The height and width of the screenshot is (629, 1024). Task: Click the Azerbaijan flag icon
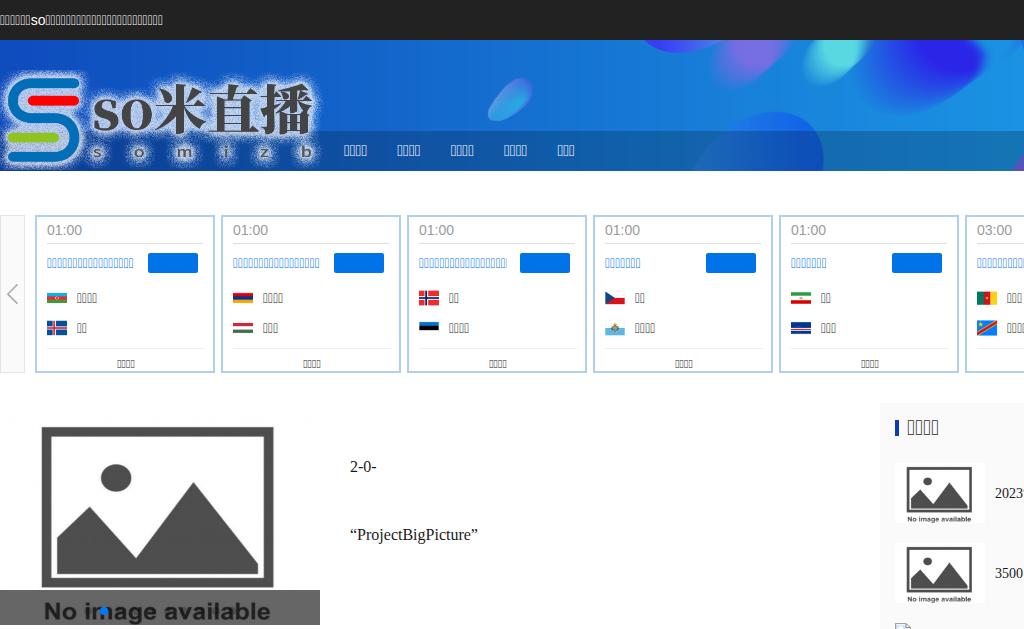pyautogui.click(x=57, y=298)
